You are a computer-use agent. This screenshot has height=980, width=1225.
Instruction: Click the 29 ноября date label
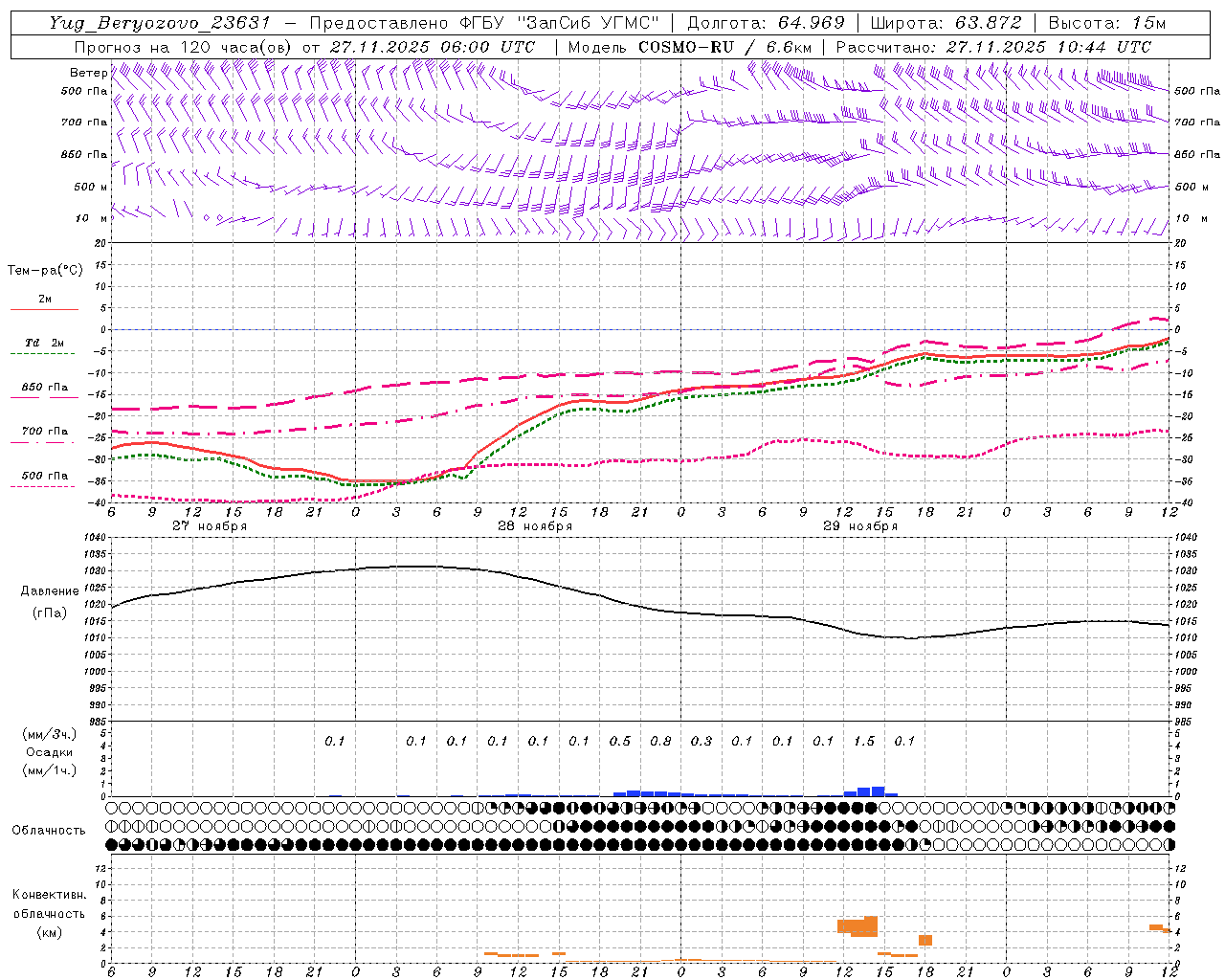860,526
